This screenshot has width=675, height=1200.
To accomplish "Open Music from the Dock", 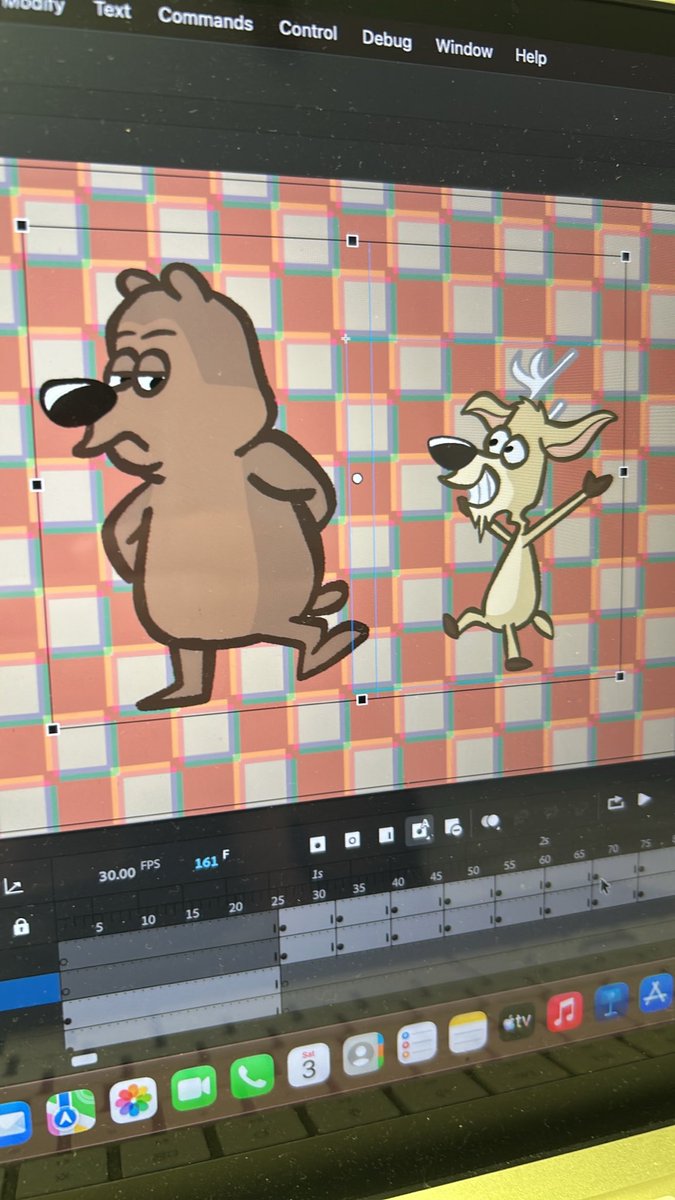I will [x=565, y=1012].
